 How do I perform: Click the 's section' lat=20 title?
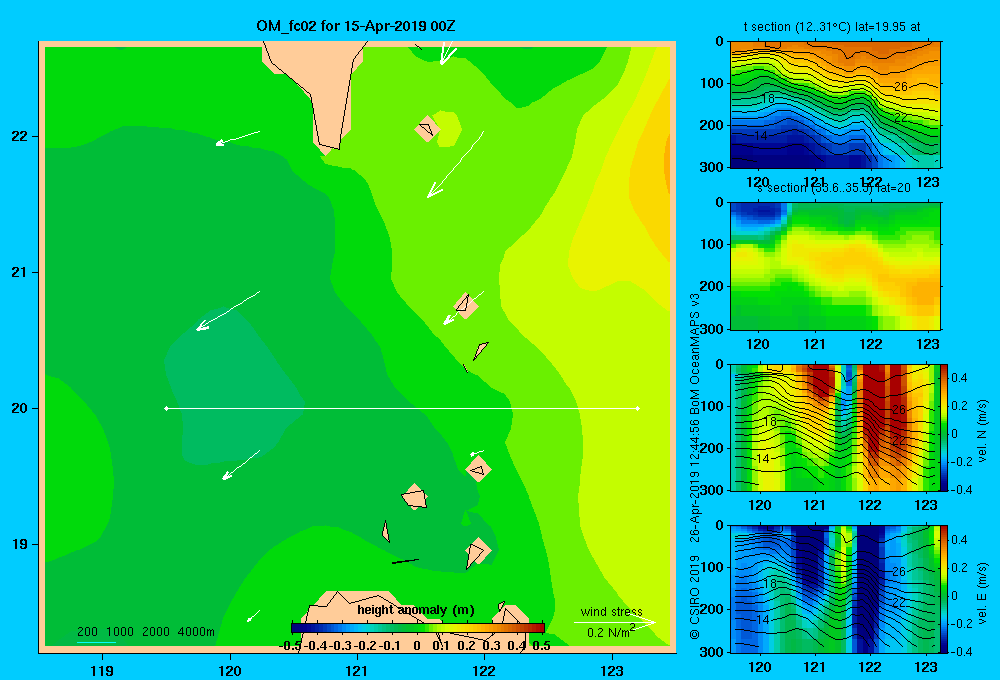coord(833,188)
